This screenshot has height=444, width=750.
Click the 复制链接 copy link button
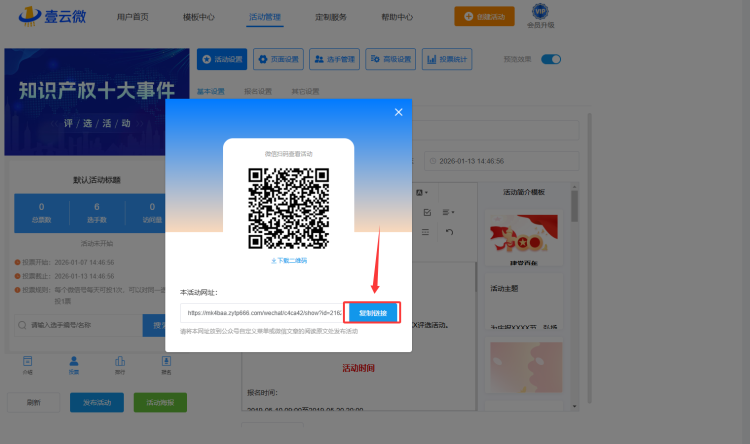372,313
